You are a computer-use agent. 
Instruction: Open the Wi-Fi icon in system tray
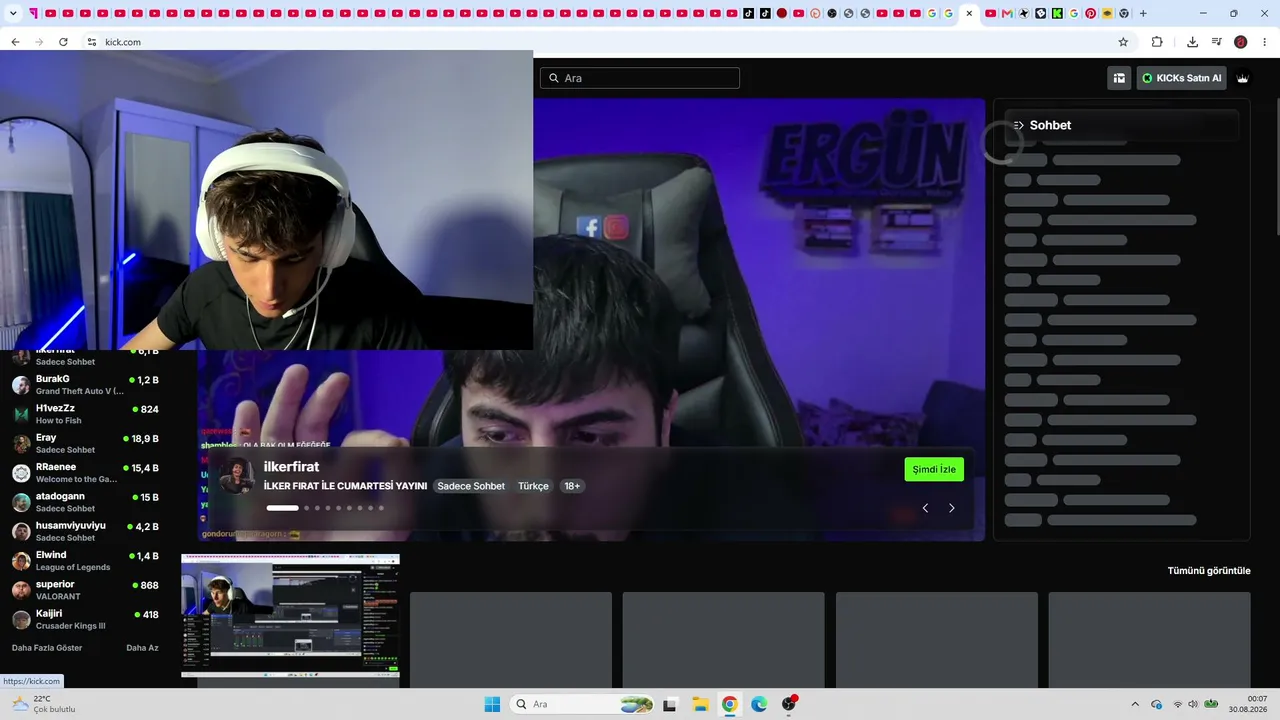[x=1177, y=704]
